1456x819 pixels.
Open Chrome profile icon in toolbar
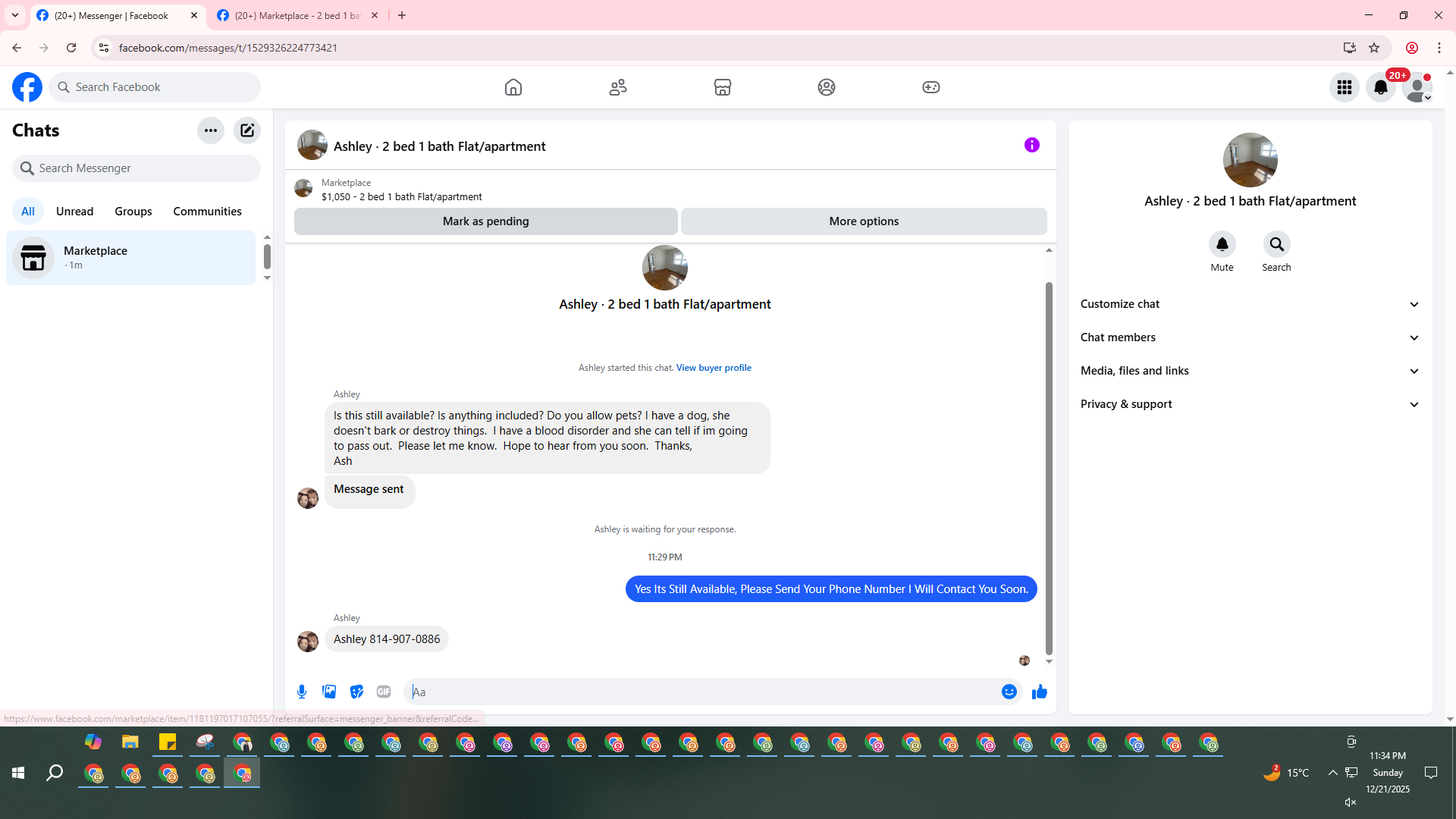[1412, 48]
